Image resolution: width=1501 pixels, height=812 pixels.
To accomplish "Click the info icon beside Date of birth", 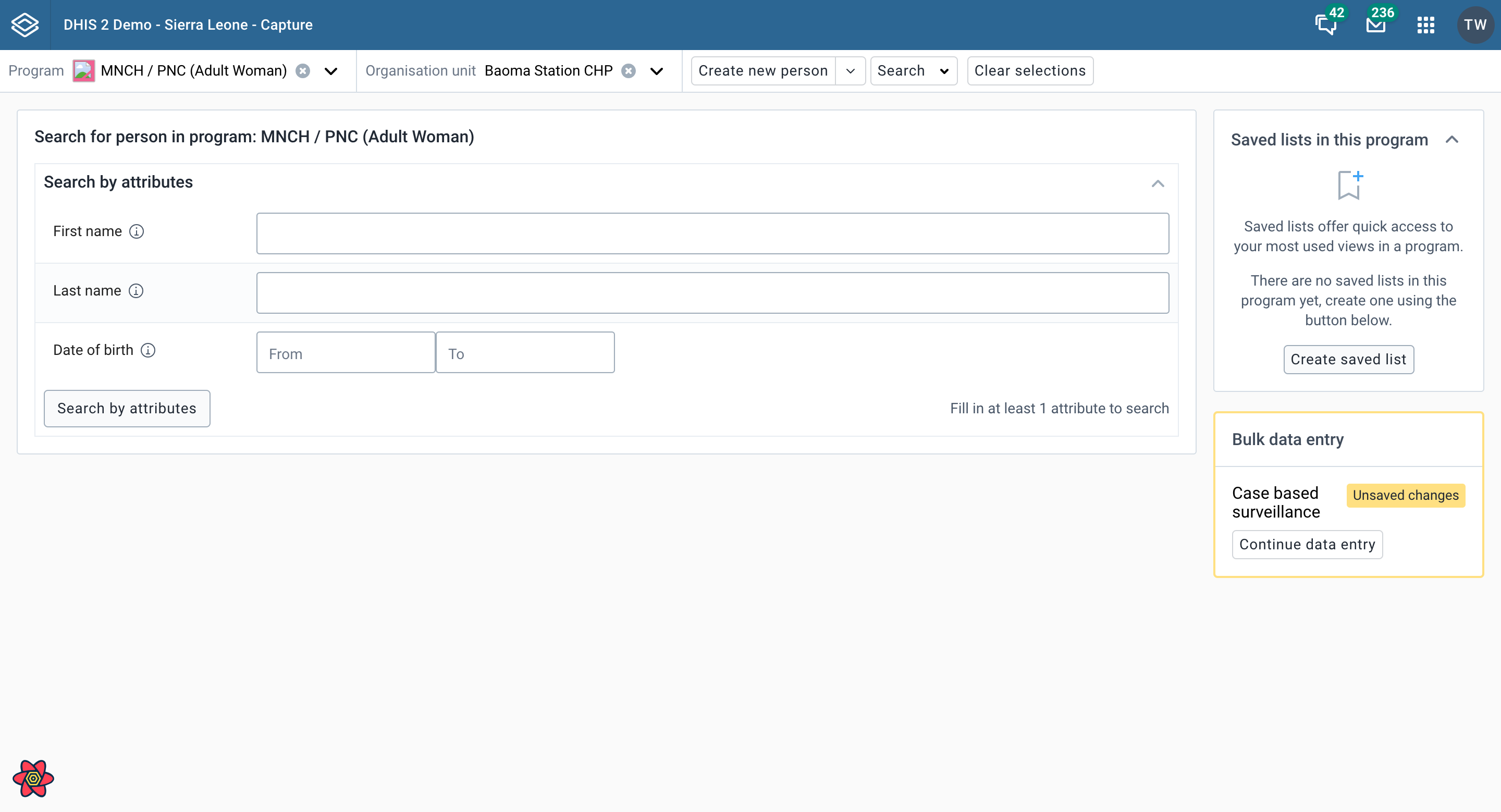I will pyautogui.click(x=149, y=350).
